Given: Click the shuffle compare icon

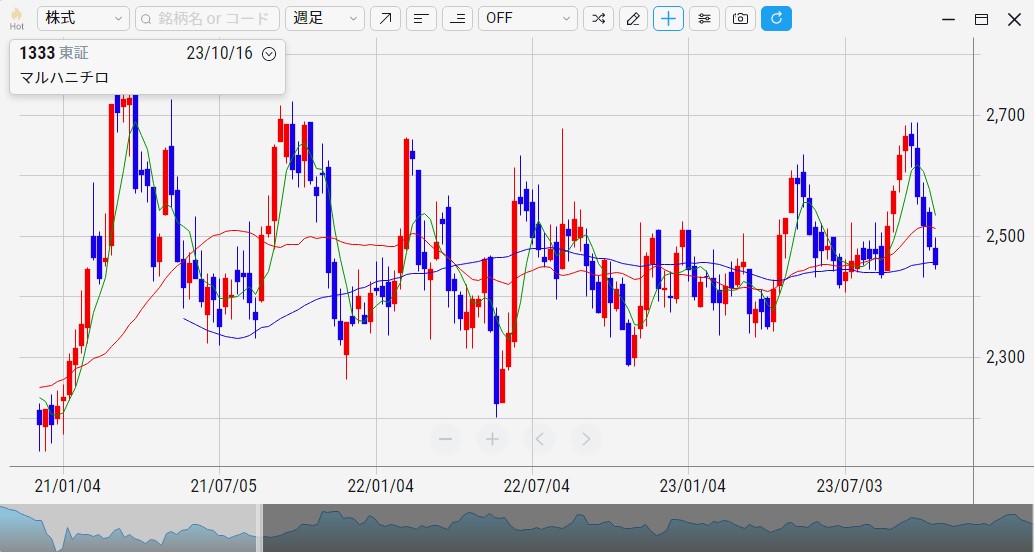Looking at the screenshot, I should tap(598, 19).
